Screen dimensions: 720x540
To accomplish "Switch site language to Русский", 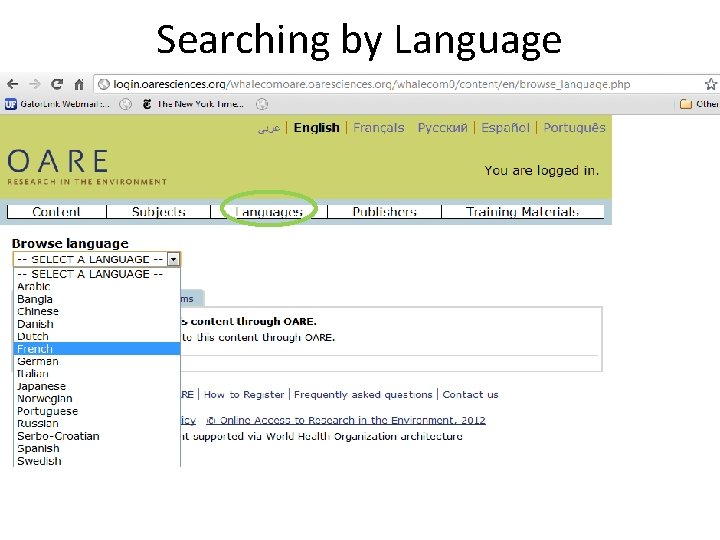I will (x=442, y=128).
